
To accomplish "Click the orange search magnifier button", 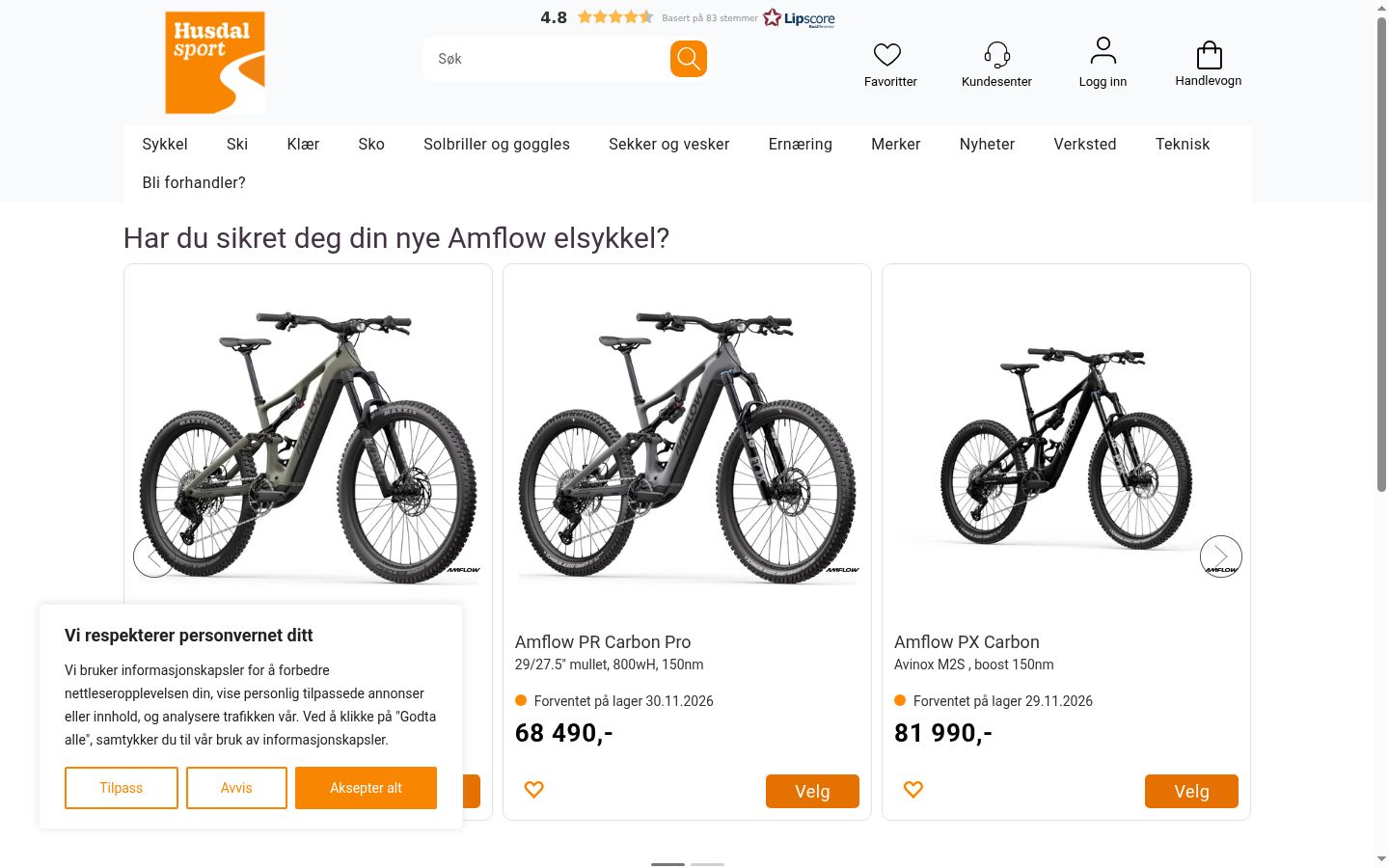I will pos(689,59).
